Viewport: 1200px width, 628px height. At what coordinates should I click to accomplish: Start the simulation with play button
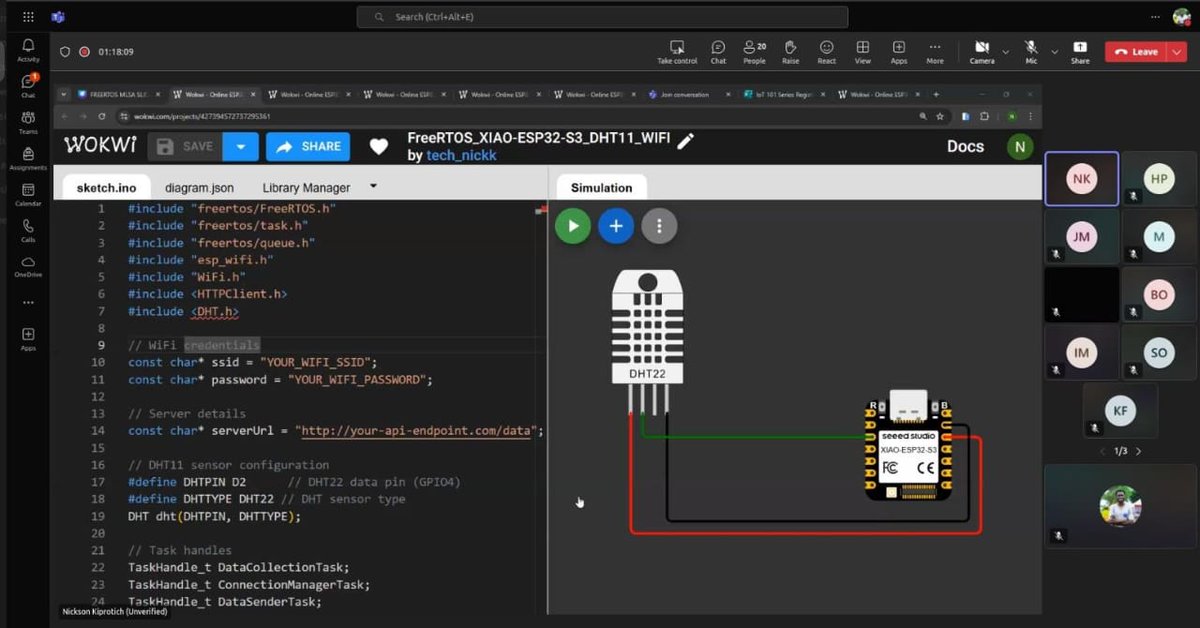pyautogui.click(x=573, y=226)
